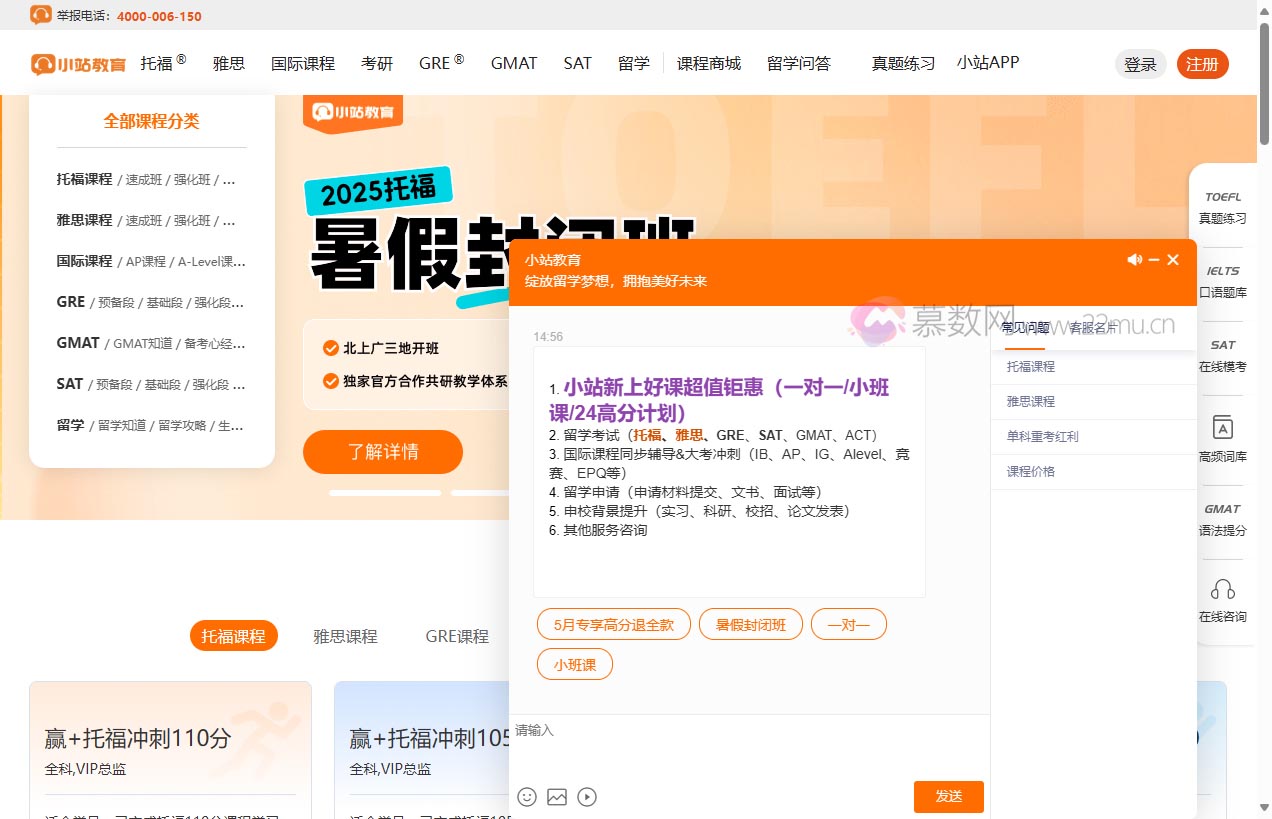Image resolution: width=1272 pixels, height=819 pixels.
Task: Click the 了解详情 banner button
Action: tap(382, 452)
